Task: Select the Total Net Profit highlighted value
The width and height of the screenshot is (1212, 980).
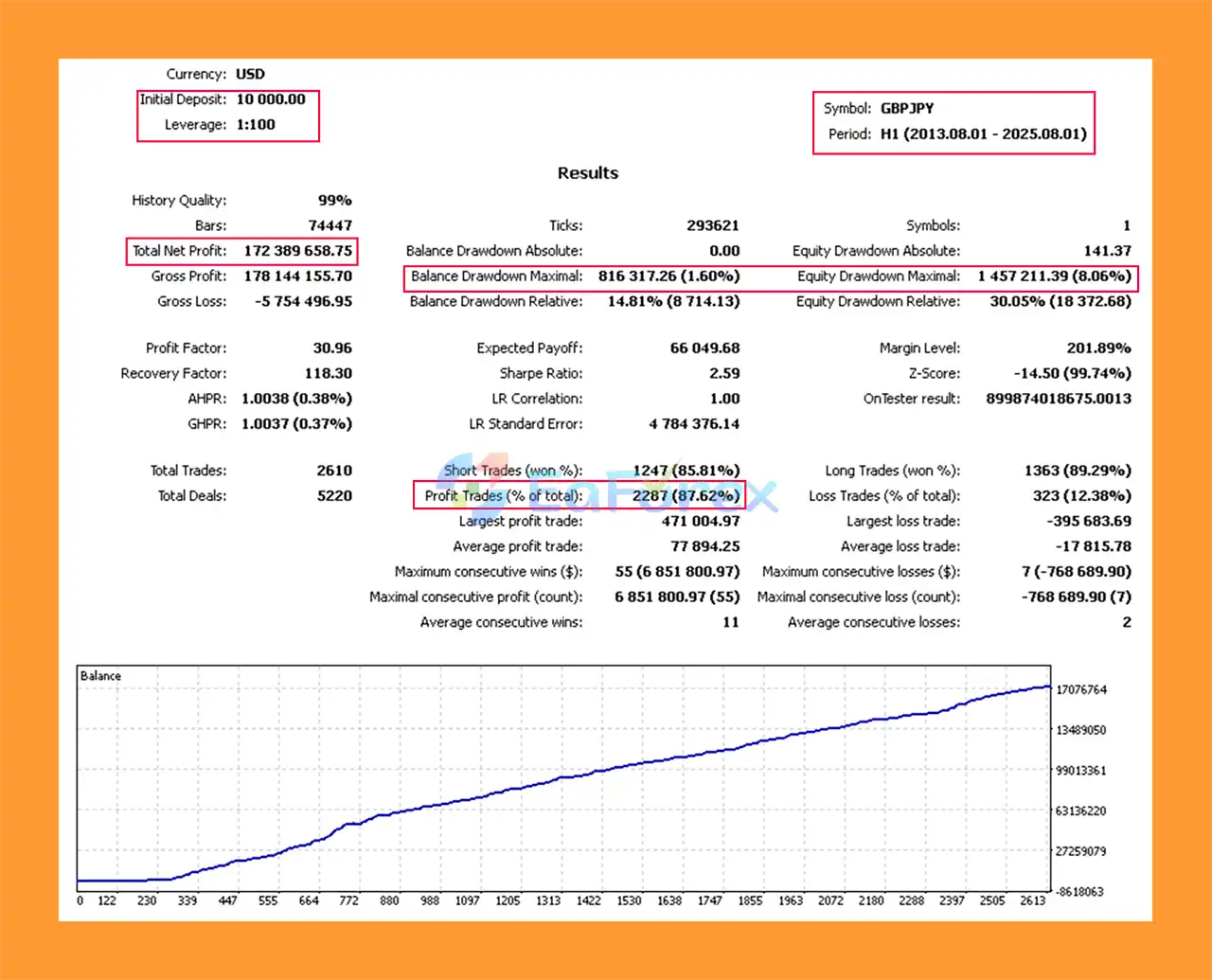Action: tap(297, 251)
